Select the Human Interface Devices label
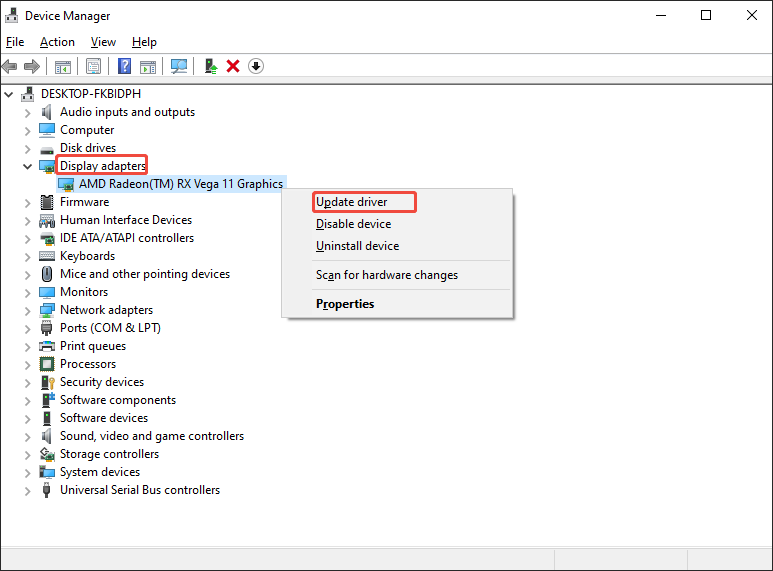This screenshot has width=773, height=571. pos(126,220)
